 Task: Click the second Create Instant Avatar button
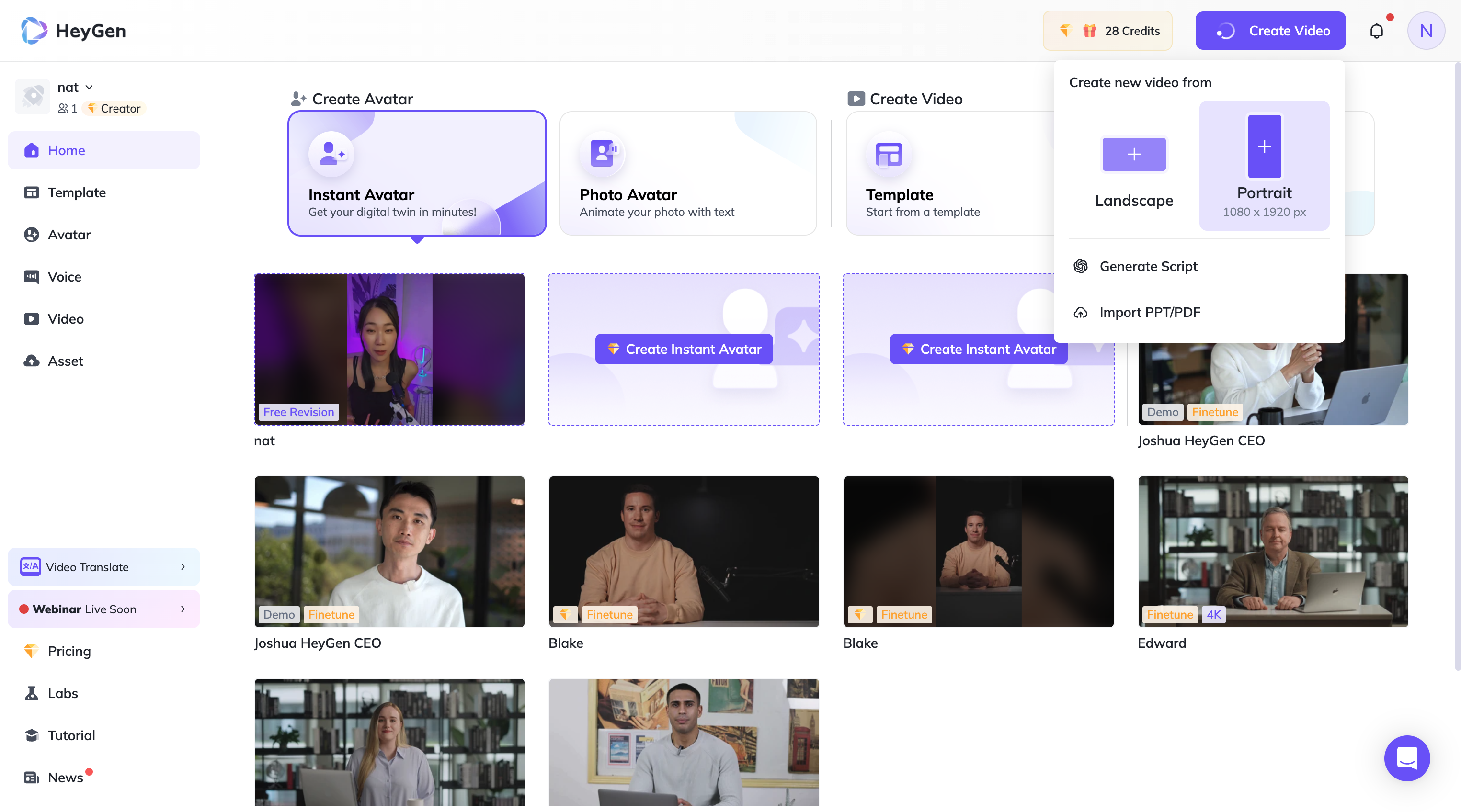click(978, 350)
